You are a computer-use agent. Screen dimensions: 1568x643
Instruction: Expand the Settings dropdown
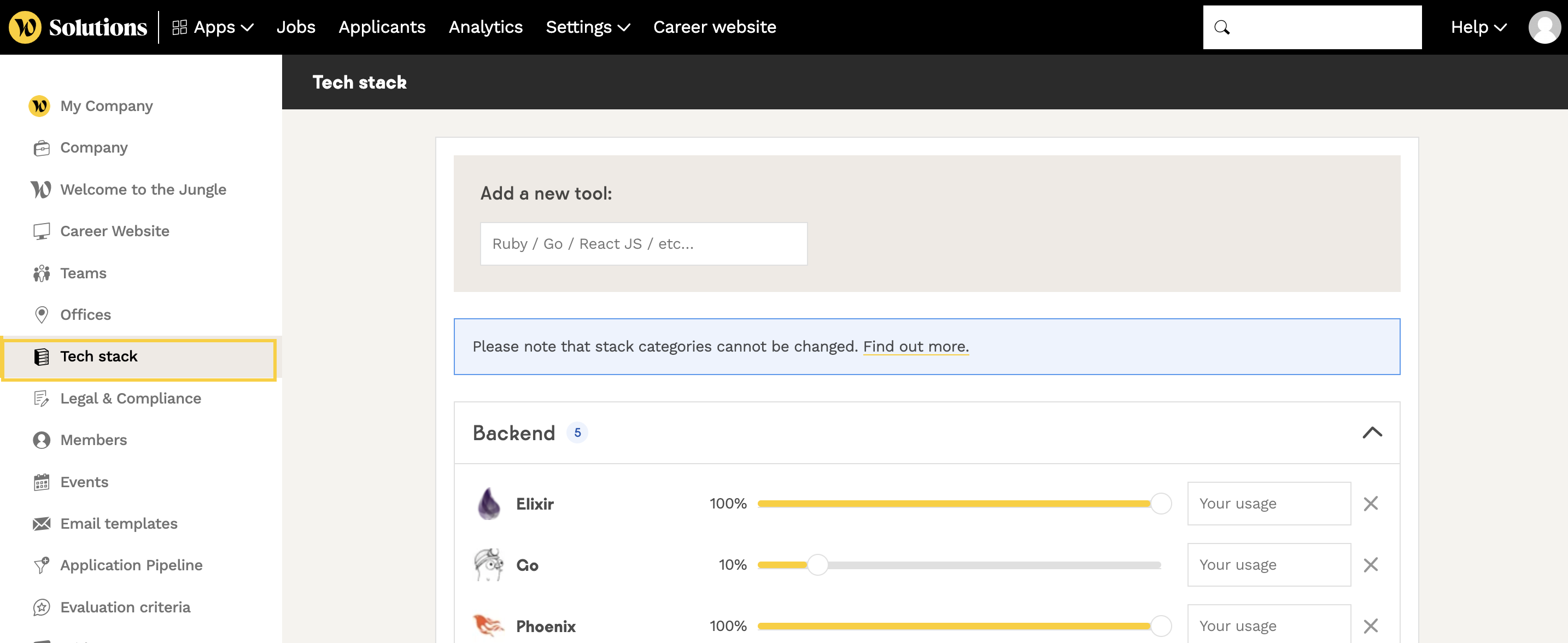pos(588,27)
